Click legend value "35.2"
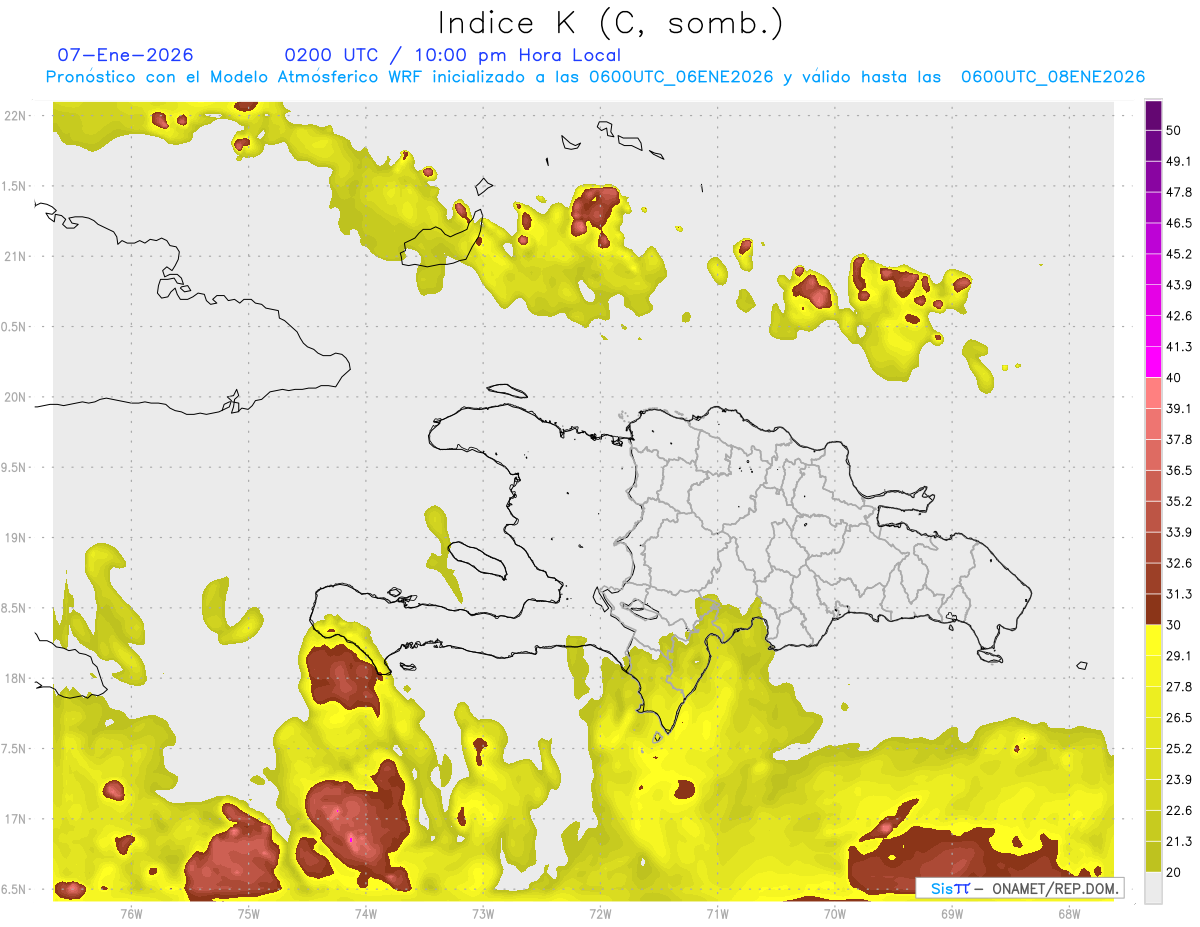This screenshot has width=1200, height=927. point(1179,501)
